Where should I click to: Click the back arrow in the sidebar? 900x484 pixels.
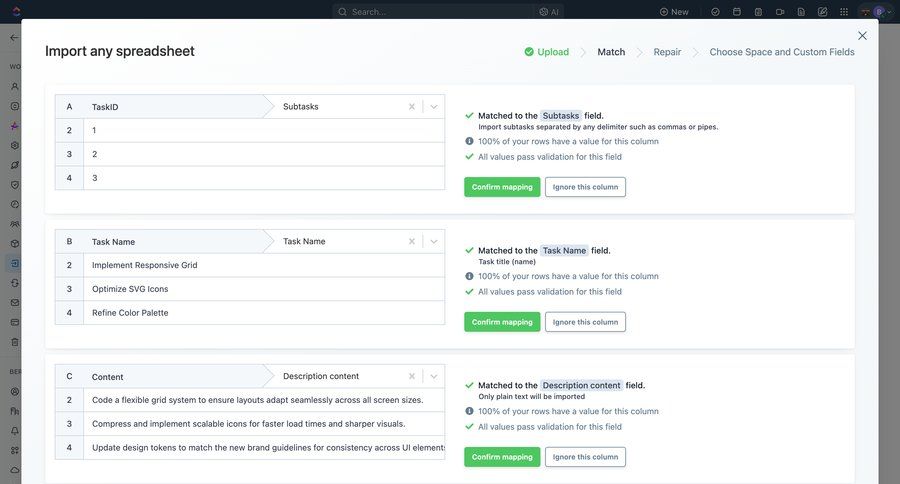pos(14,38)
